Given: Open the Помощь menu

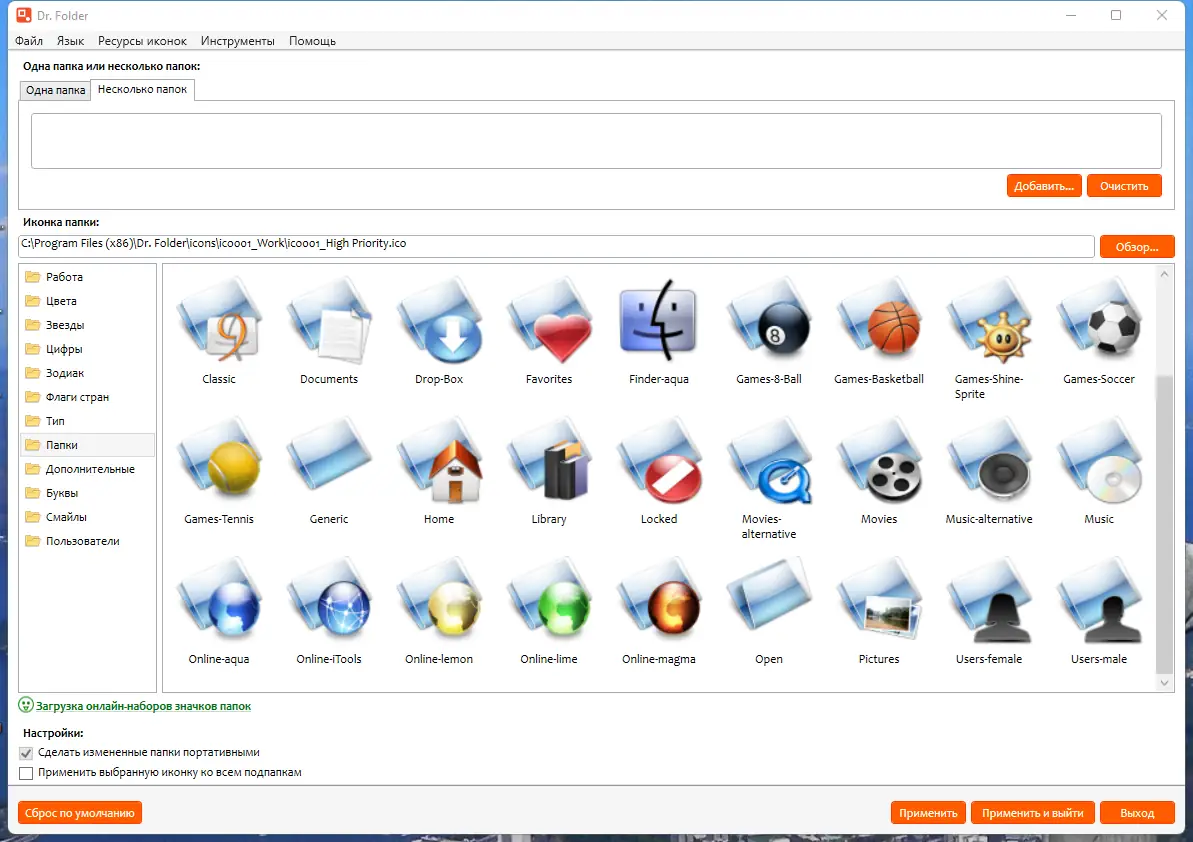Looking at the screenshot, I should (x=312, y=41).
